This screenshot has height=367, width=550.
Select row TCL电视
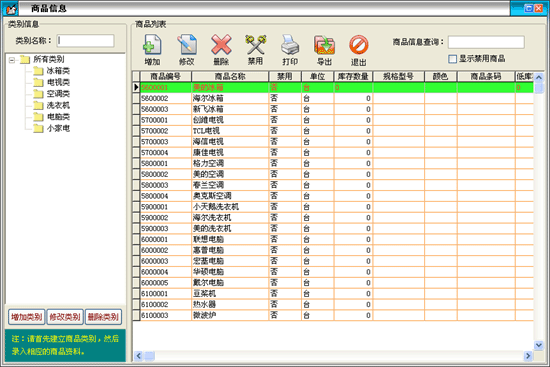click(333, 131)
